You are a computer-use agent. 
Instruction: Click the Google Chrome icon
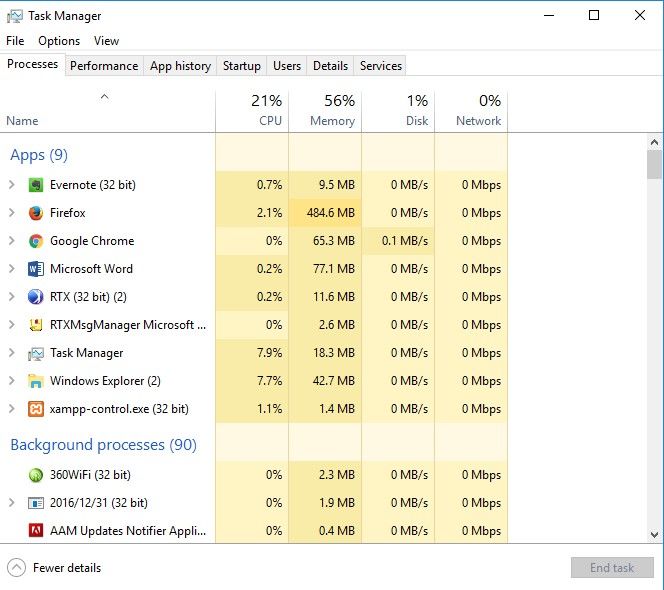[36, 241]
